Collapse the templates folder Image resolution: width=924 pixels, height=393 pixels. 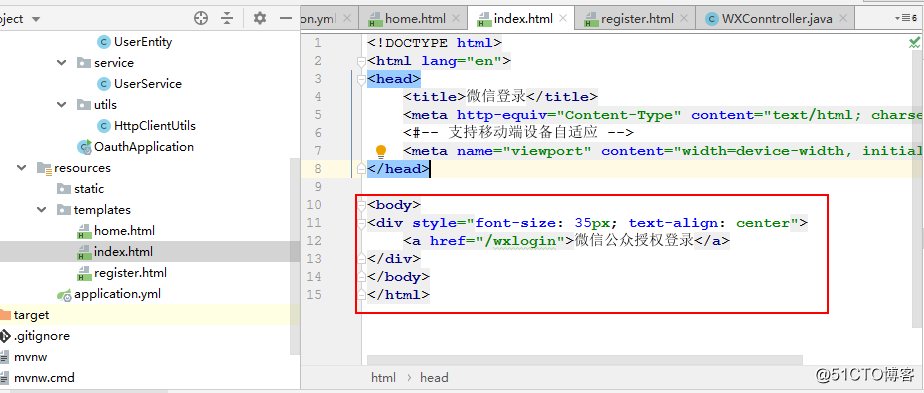(42, 210)
